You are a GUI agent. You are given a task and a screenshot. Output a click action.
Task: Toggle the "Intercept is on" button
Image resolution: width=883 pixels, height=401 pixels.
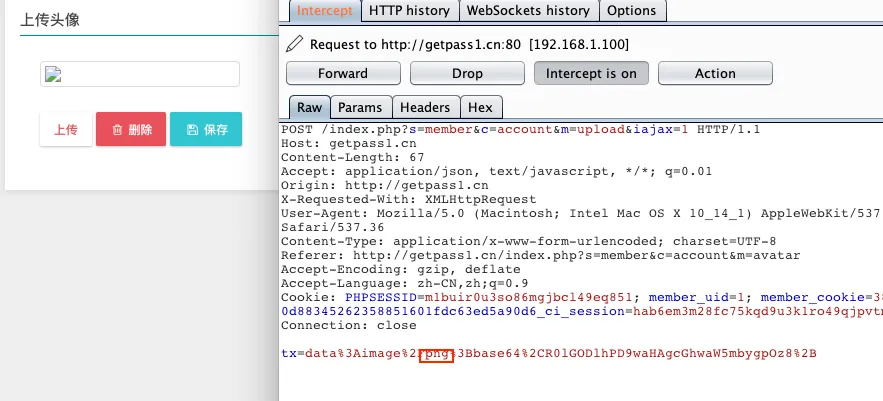coord(591,73)
